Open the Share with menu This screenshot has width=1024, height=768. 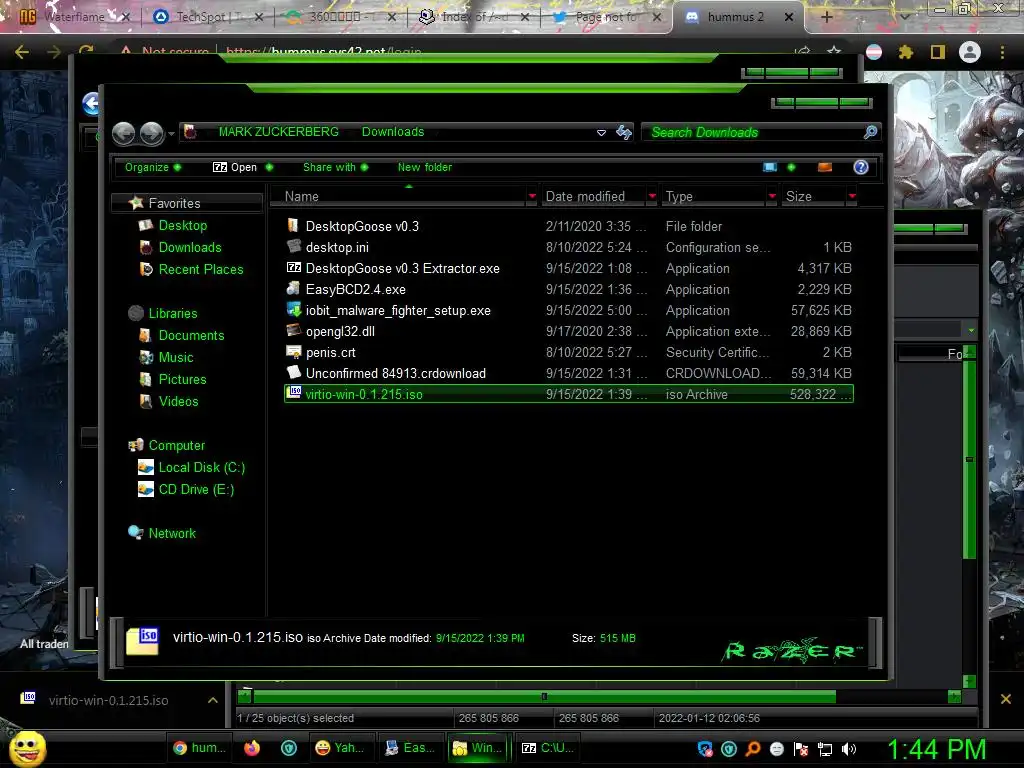(x=336, y=167)
